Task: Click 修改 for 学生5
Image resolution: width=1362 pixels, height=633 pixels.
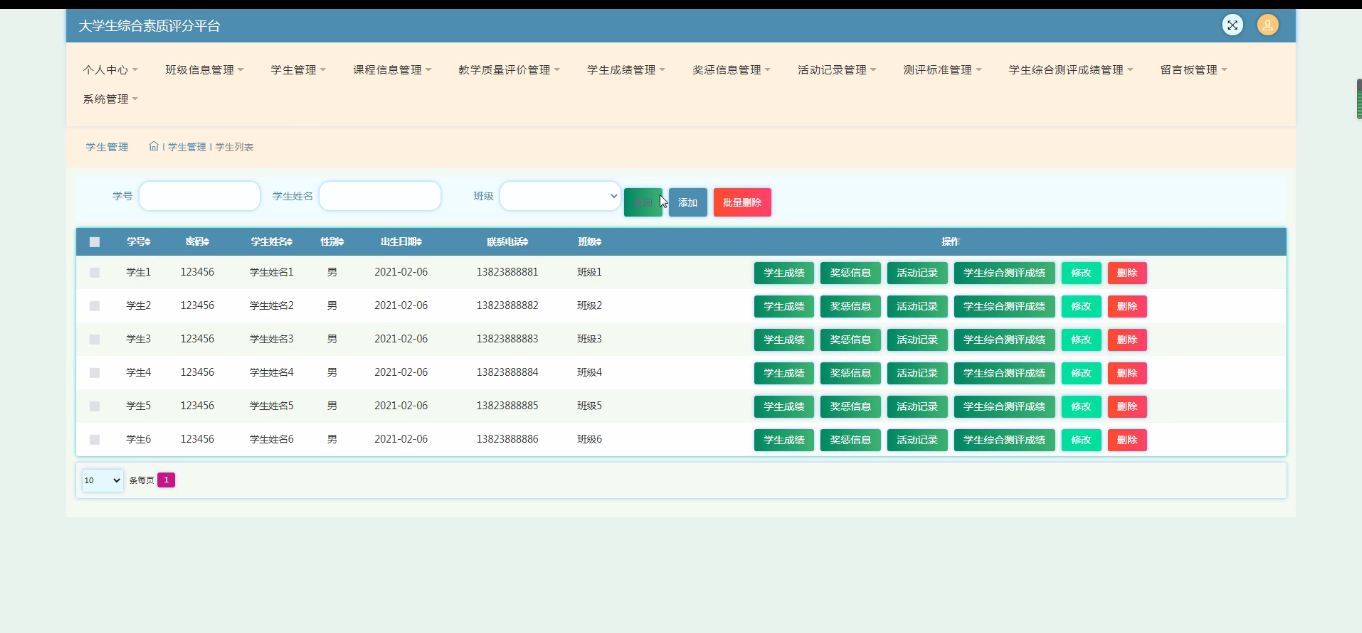Action: pyautogui.click(x=1081, y=407)
